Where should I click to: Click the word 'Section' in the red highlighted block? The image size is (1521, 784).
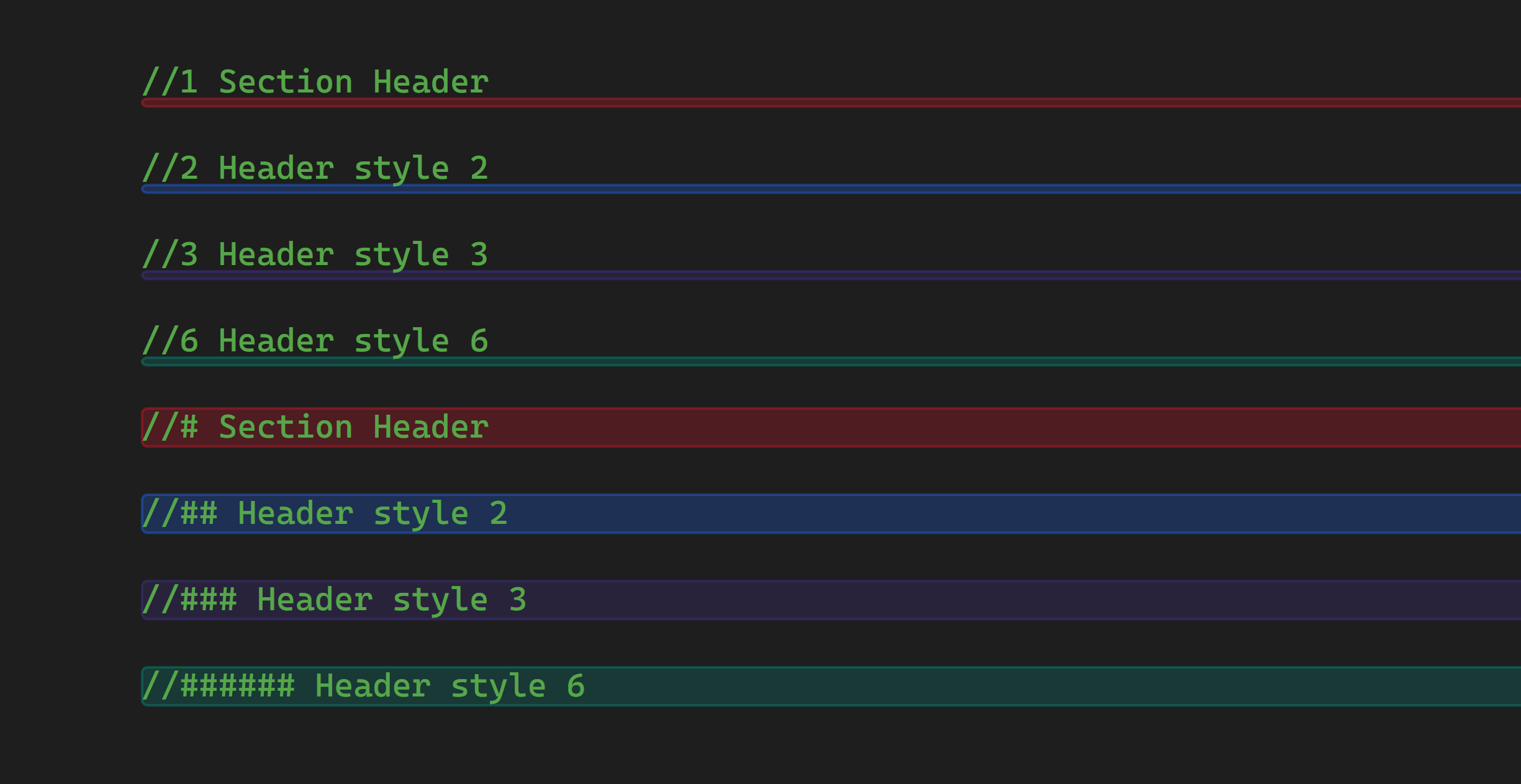click(x=286, y=427)
